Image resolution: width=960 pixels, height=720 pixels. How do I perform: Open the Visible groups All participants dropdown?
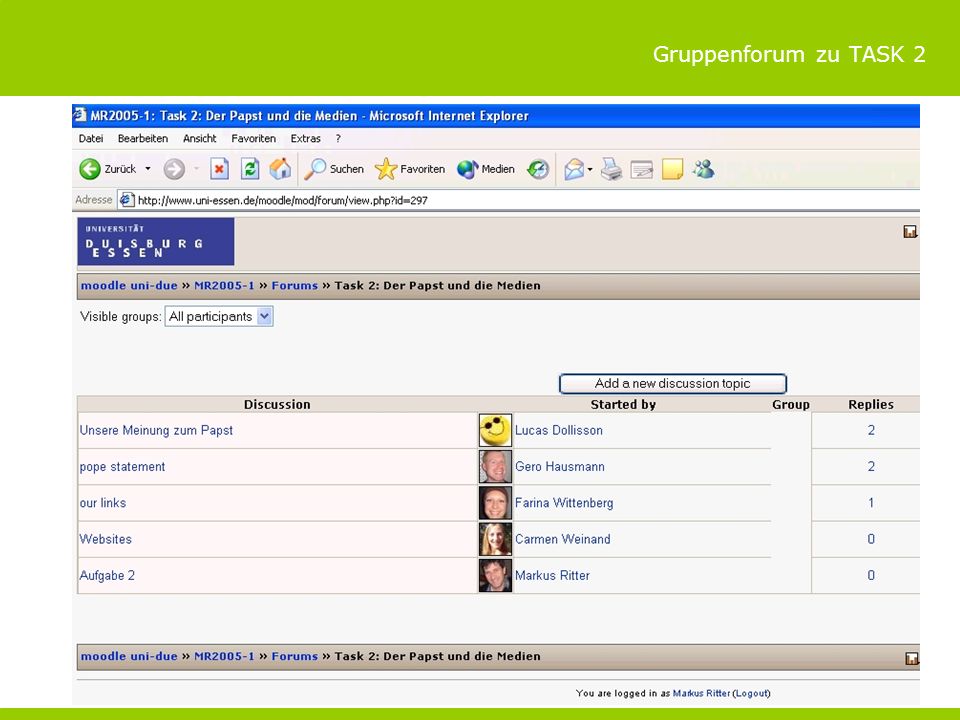(219, 317)
